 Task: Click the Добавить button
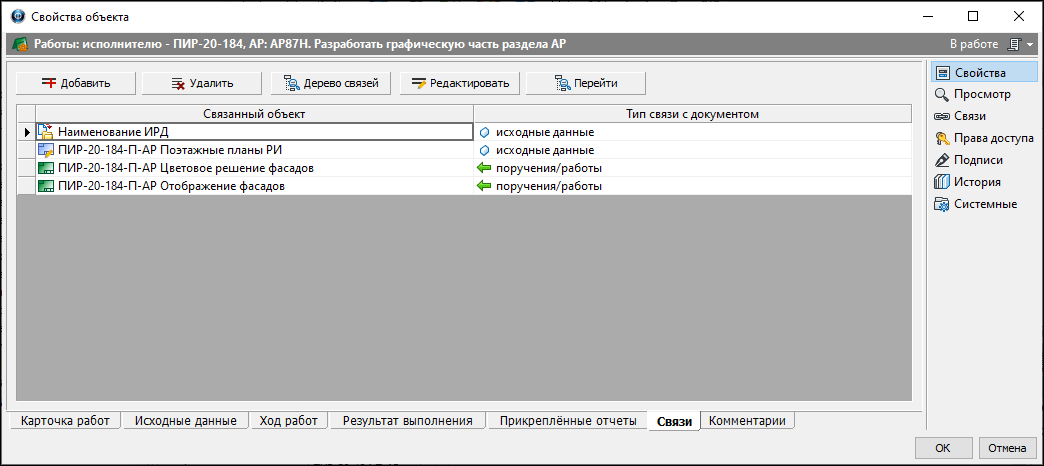coord(76,83)
